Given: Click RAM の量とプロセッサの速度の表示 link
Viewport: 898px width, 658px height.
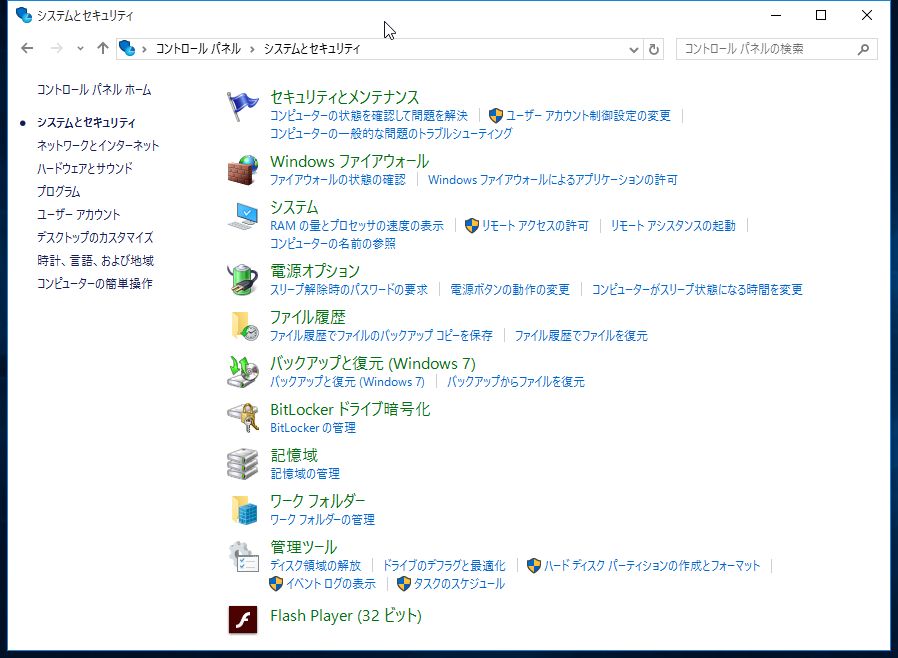Looking at the screenshot, I should tap(357, 226).
